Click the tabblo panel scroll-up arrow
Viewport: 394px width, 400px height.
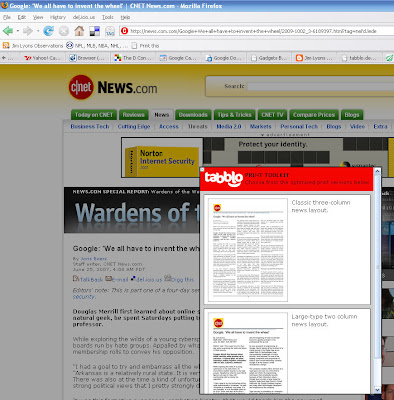[377, 171]
